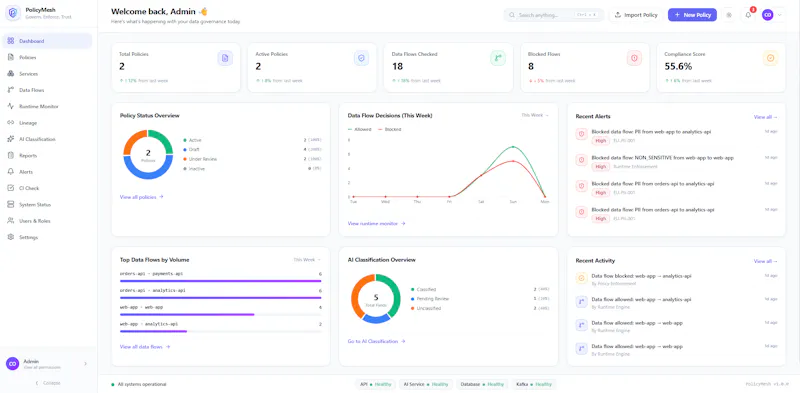Click the Database Healthy status badge
The width and height of the screenshot is (800, 393).
(x=482, y=384)
